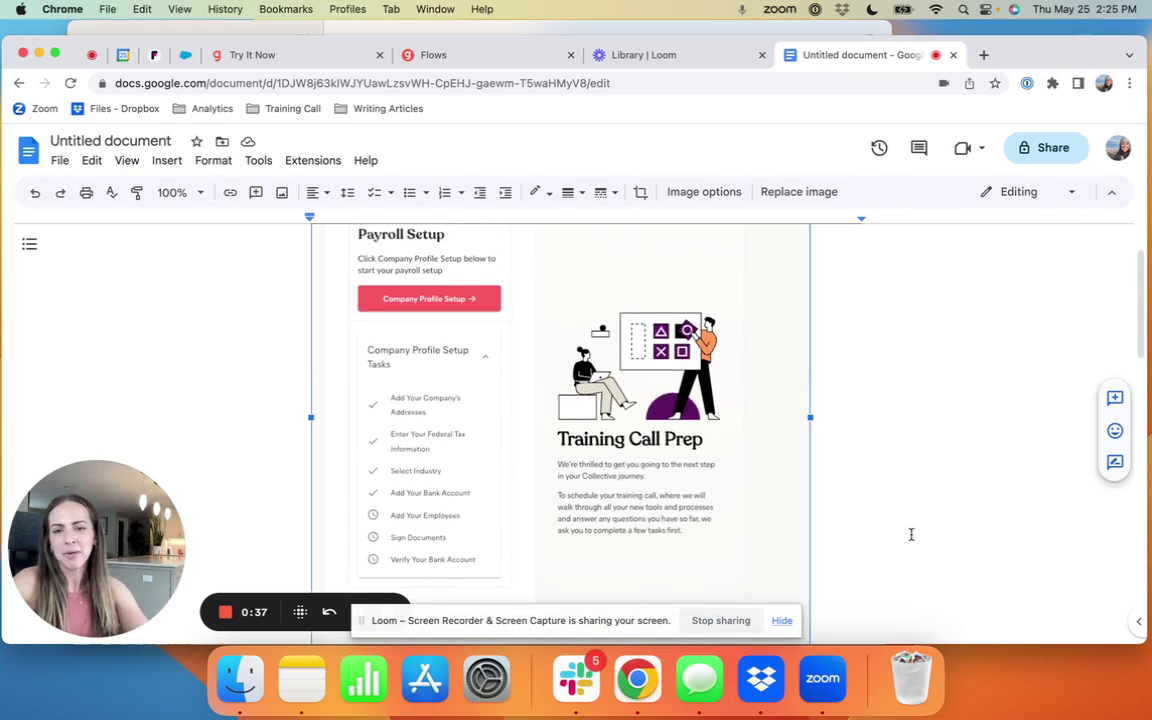Screen dimensions: 1152x720
Task: Click Image options button
Action: tap(704, 192)
